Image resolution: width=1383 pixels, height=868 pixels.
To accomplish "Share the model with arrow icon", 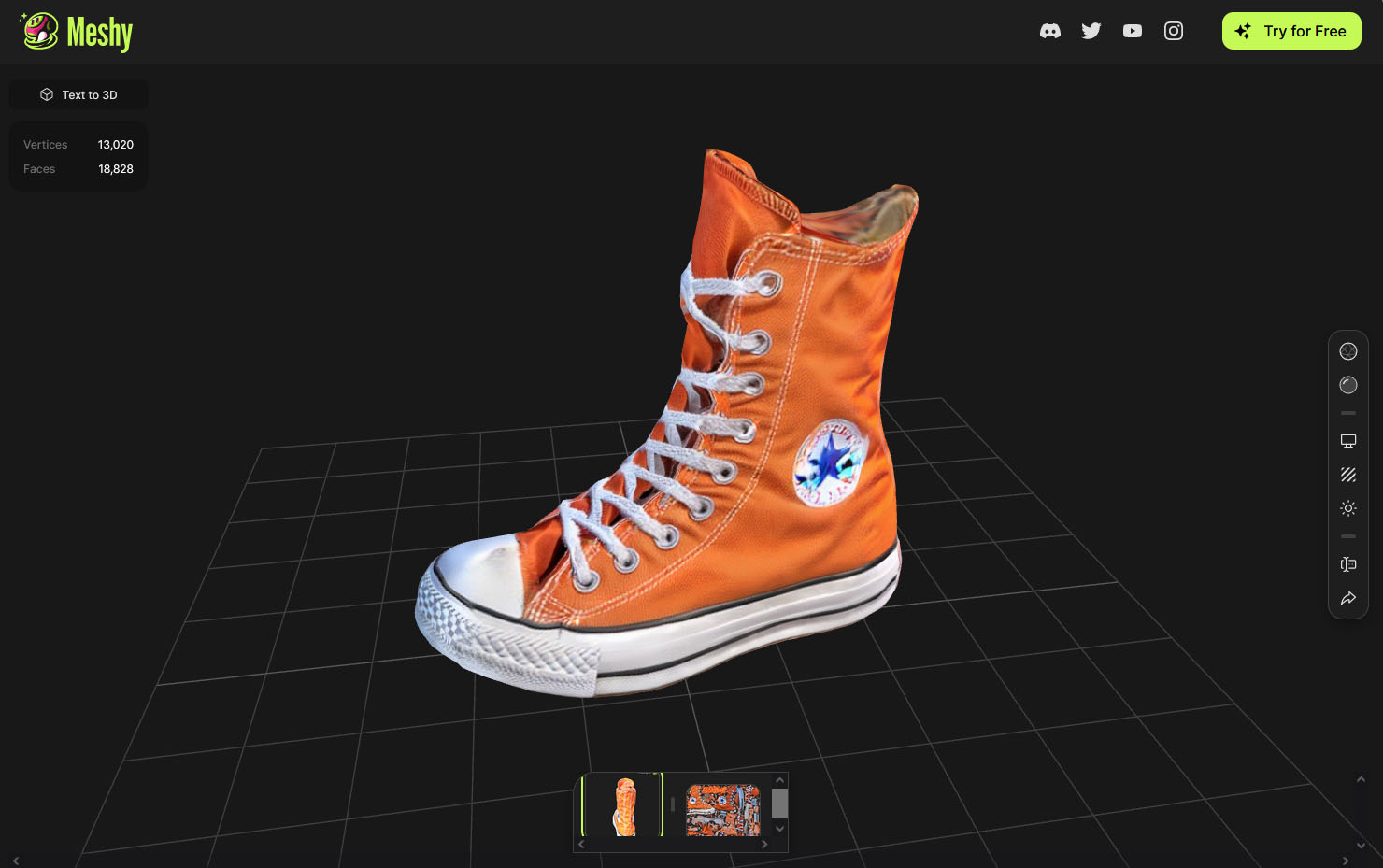I will pos(1347,598).
